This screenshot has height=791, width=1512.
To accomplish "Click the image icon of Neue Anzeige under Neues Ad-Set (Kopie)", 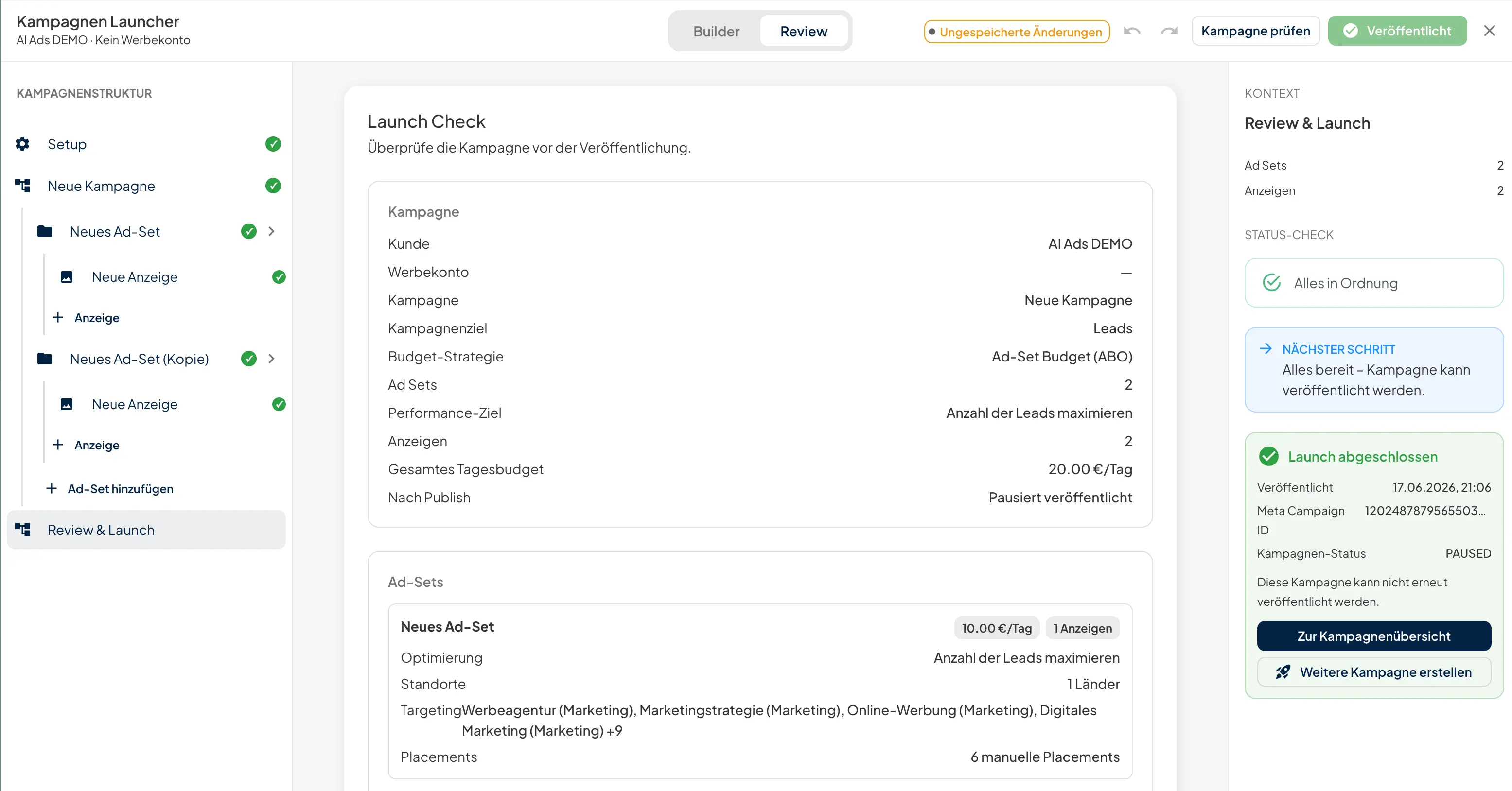I will coord(67,404).
